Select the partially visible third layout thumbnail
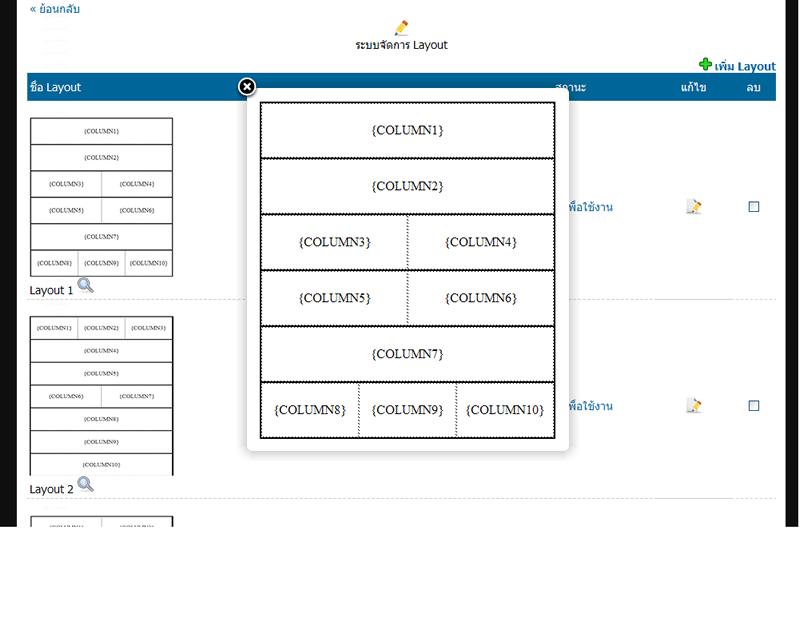The height and width of the screenshot is (634, 800). 101,521
